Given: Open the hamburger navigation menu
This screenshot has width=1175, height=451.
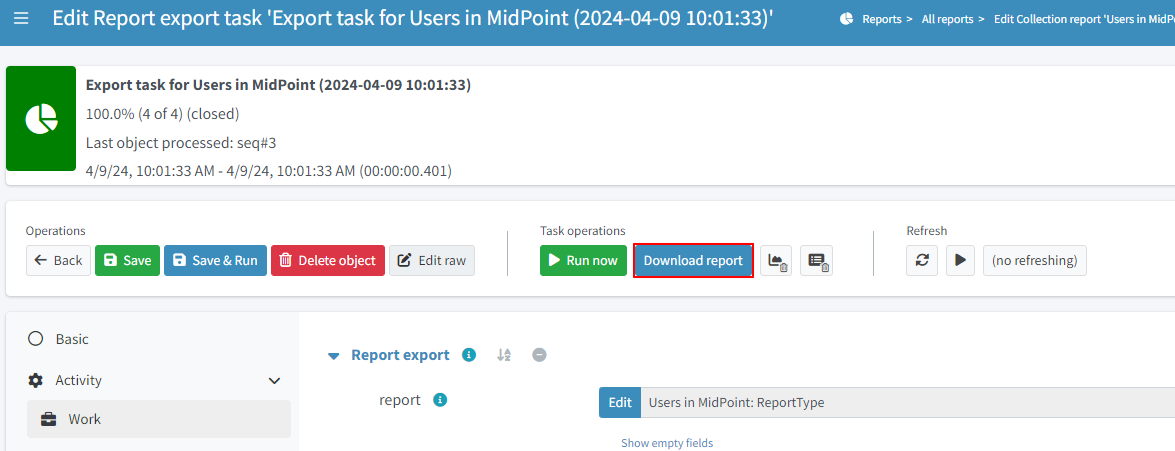Looking at the screenshot, I should click(21, 19).
